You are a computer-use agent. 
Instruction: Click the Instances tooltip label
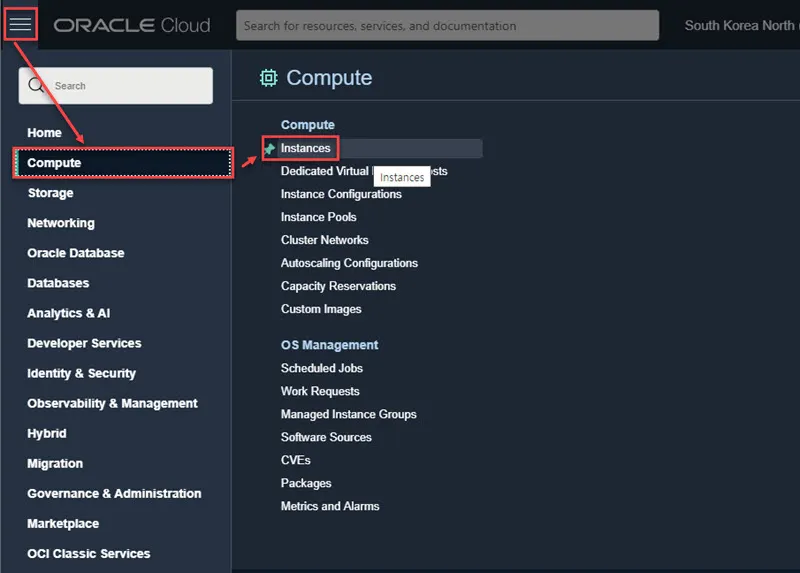(x=402, y=177)
